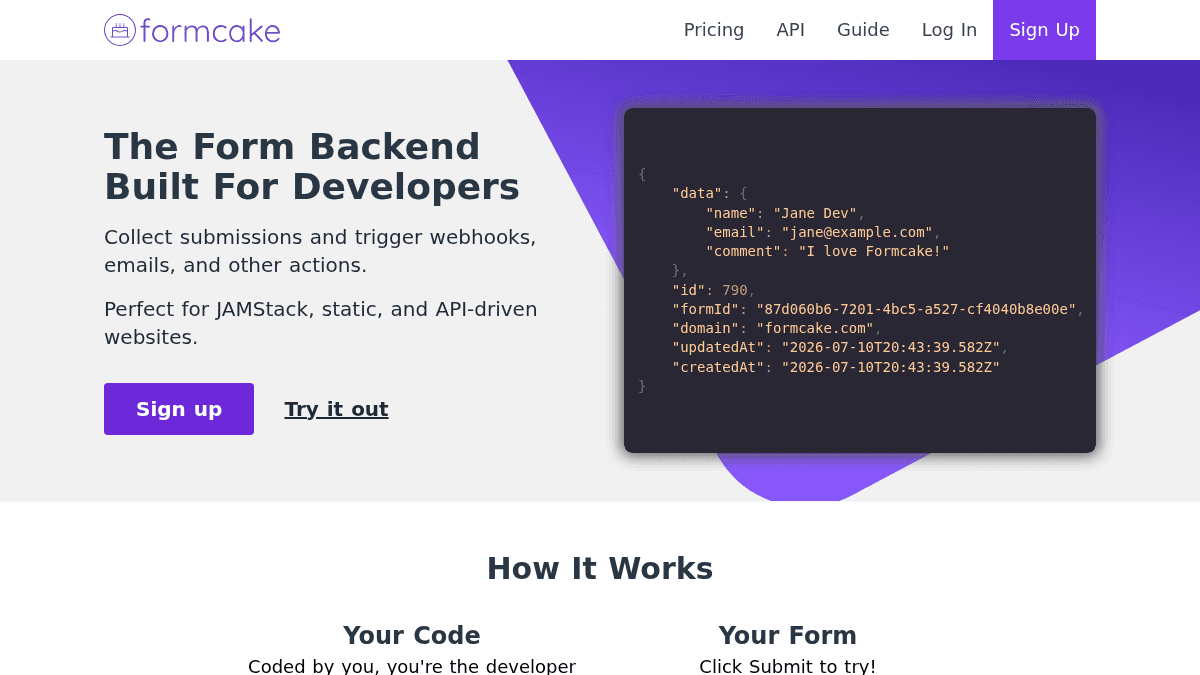Open the Guide nav item
1200x675 pixels.
click(863, 30)
